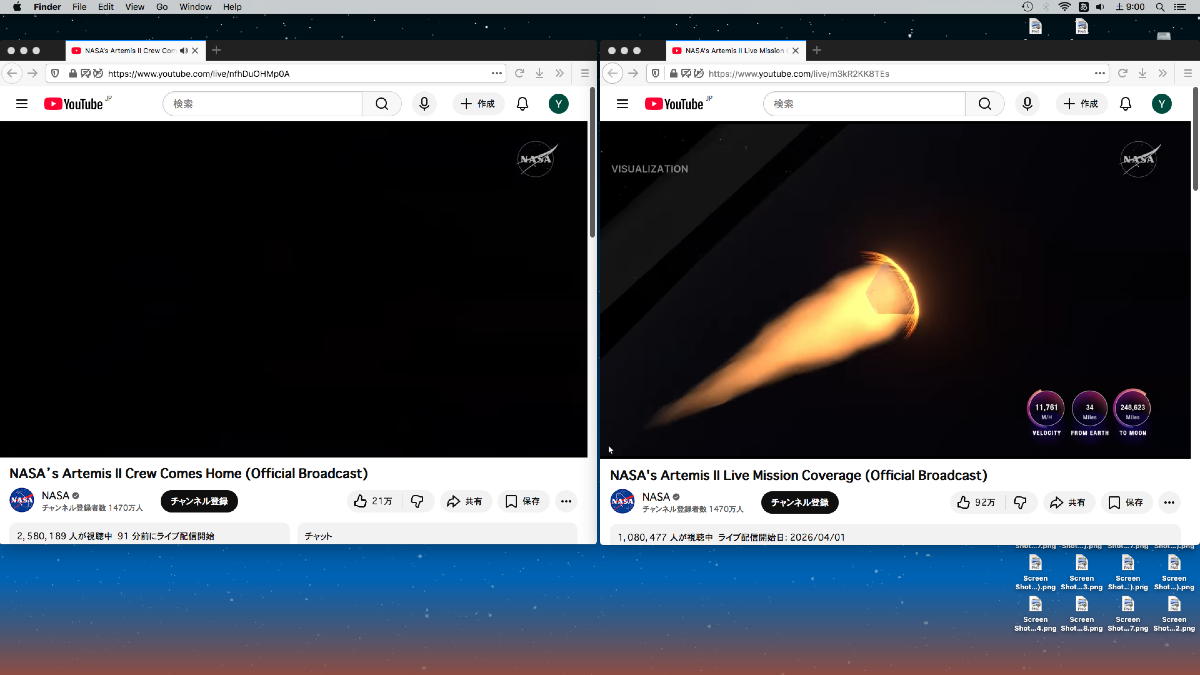Open Wi-Fi status in the menu bar
This screenshot has width=1200, height=675.
point(1065,7)
